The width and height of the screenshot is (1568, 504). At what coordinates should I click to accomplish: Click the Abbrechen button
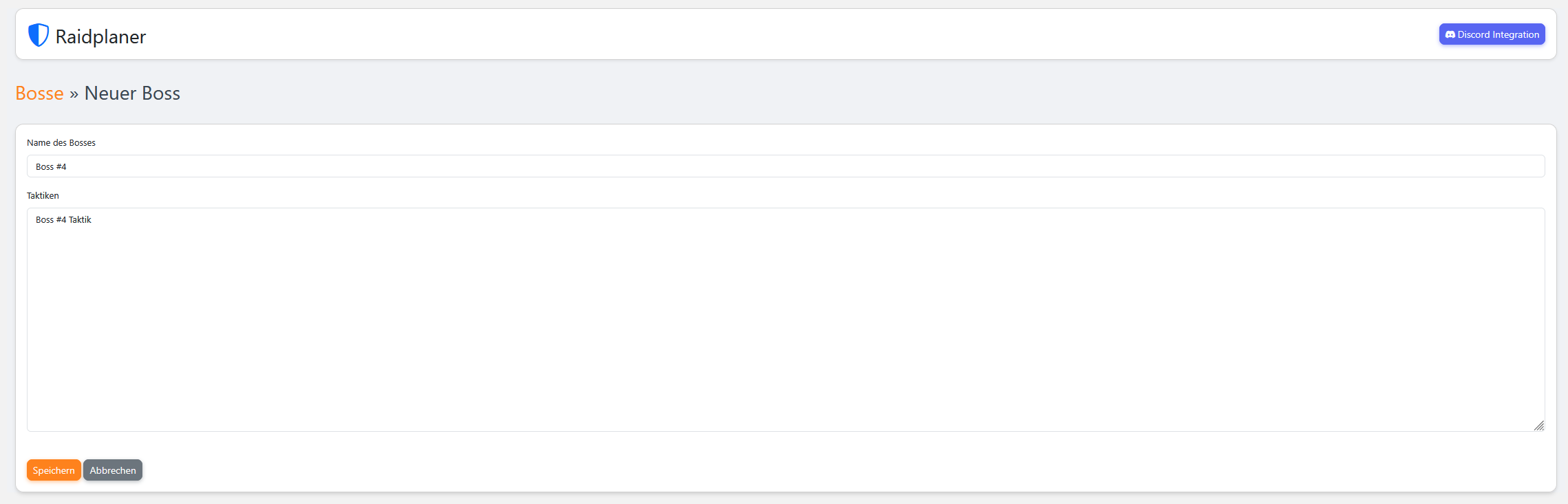112,470
